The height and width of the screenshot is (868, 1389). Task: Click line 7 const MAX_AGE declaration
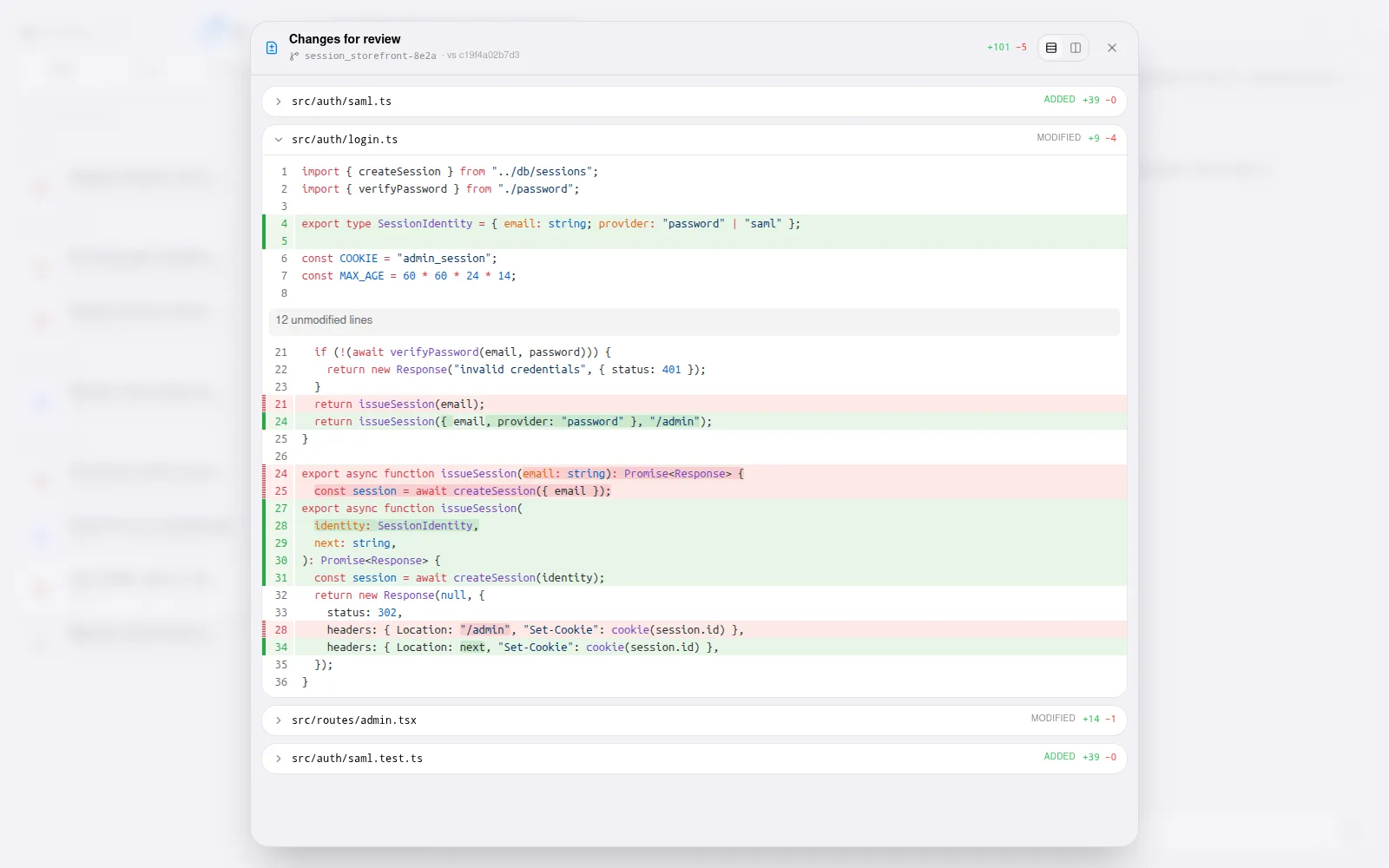(694, 276)
